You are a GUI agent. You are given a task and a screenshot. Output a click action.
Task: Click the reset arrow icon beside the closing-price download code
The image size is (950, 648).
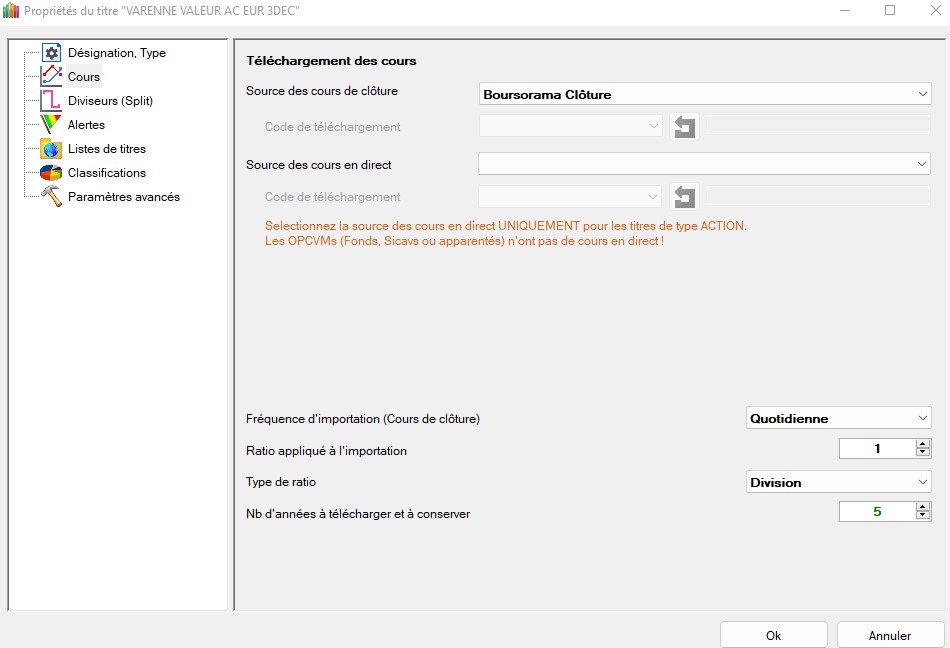684,127
